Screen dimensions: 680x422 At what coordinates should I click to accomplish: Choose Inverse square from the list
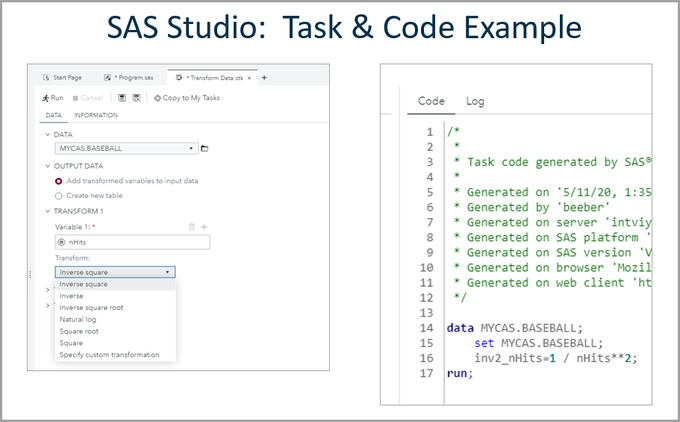115,285
